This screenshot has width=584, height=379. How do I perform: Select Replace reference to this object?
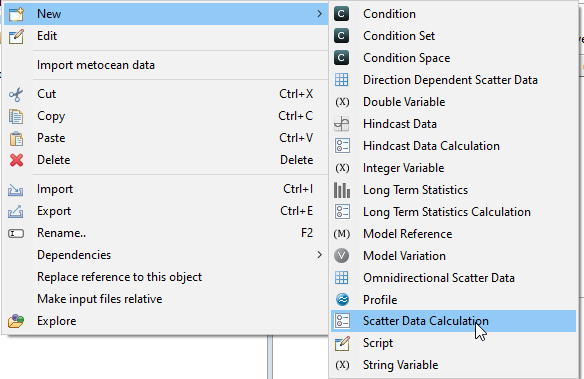(119, 277)
